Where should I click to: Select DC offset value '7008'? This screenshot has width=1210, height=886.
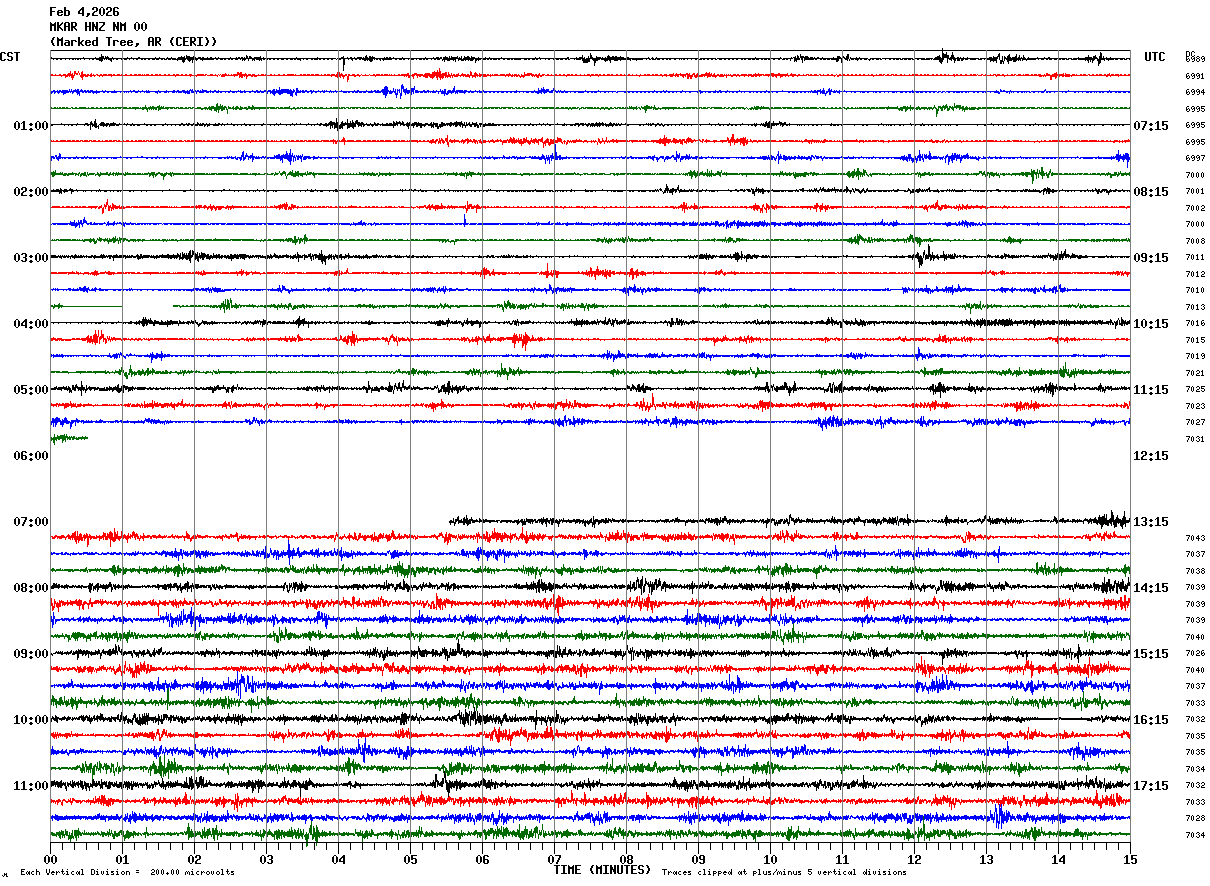(1195, 241)
